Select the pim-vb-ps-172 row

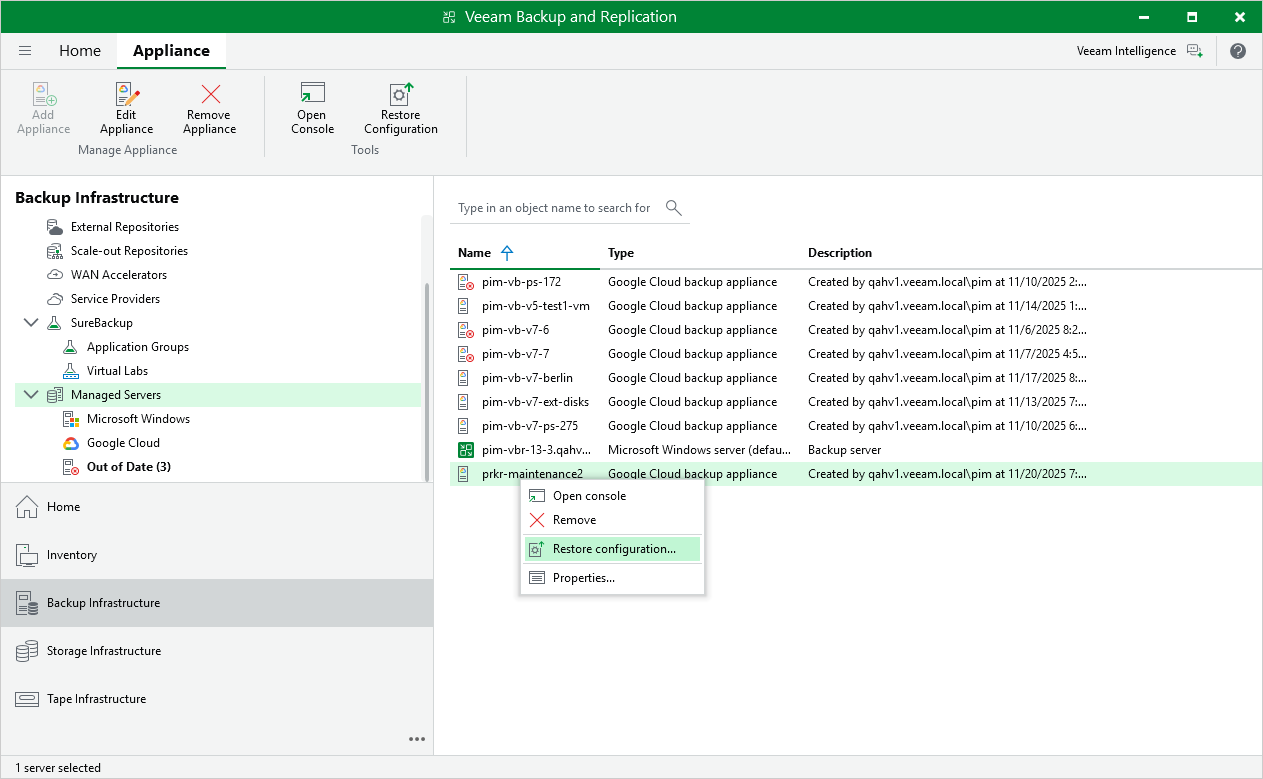(855, 282)
